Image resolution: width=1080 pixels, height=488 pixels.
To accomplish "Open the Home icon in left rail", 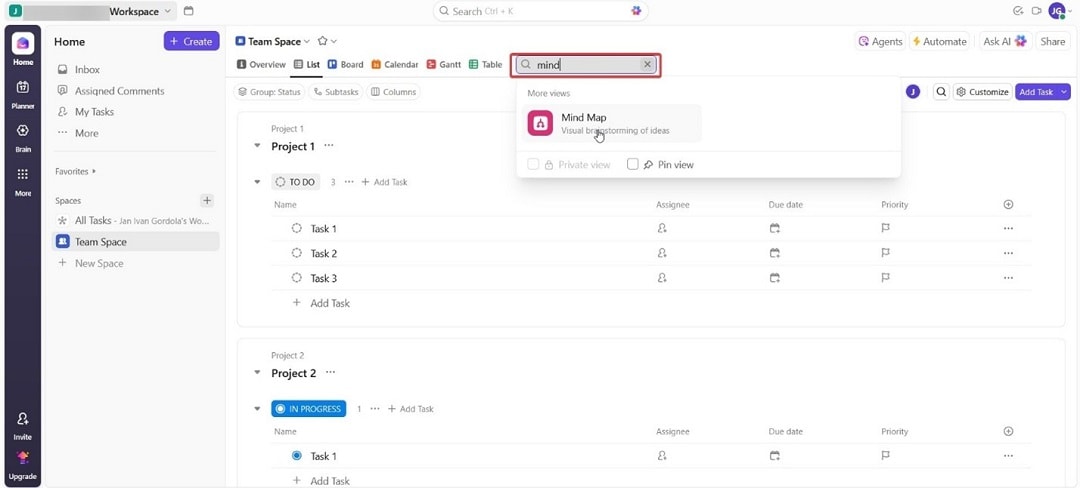I will (x=23, y=43).
